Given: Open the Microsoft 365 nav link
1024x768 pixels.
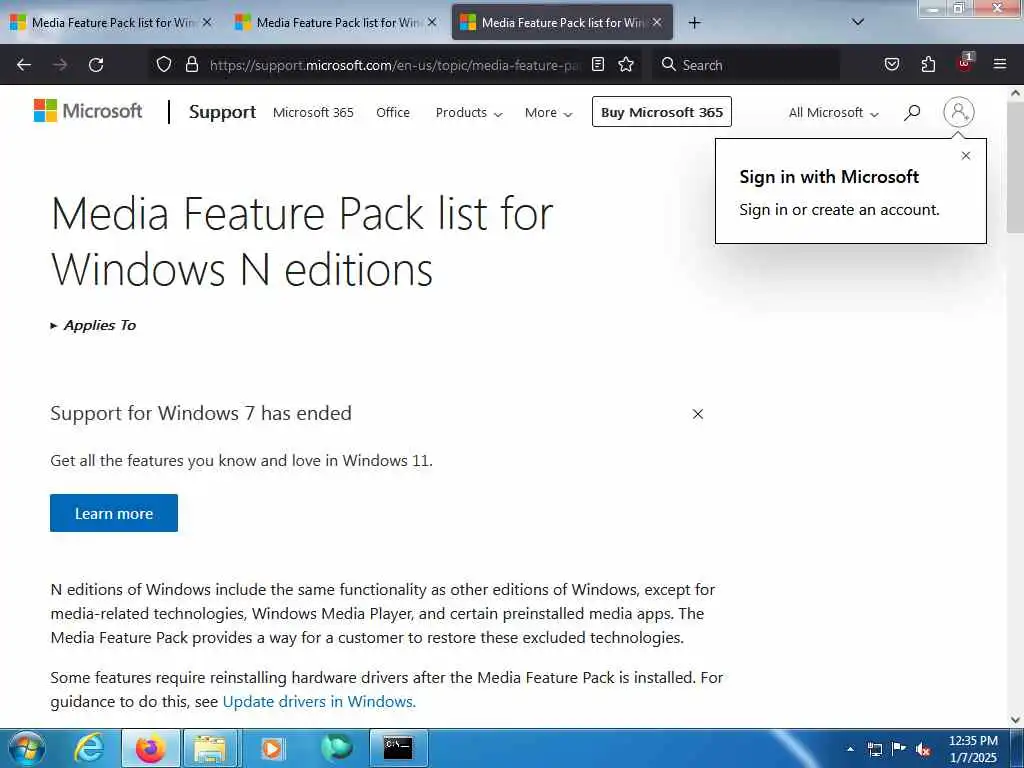Looking at the screenshot, I should pos(313,112).
